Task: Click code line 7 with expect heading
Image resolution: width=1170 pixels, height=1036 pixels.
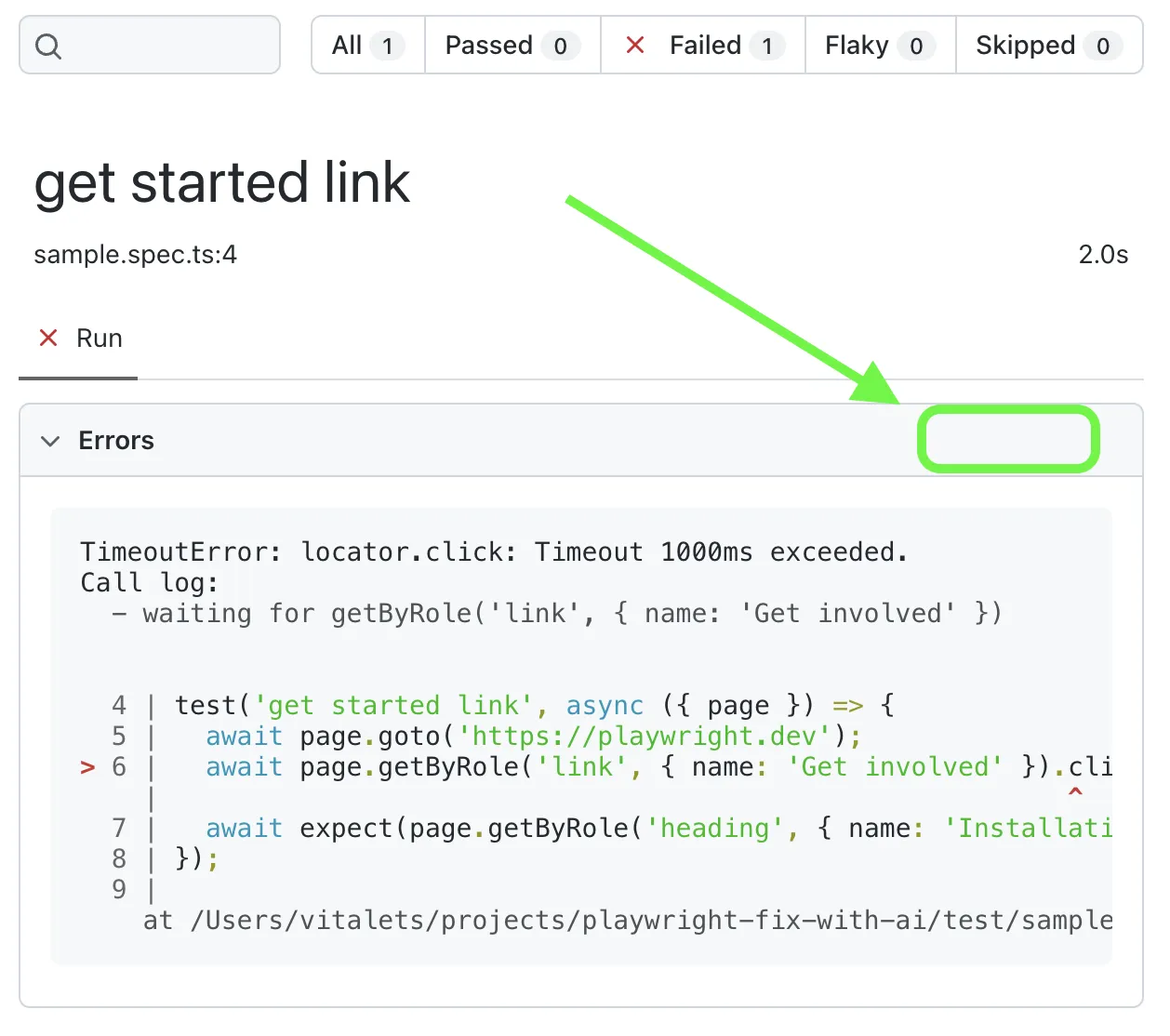Action: pos(611,829)
